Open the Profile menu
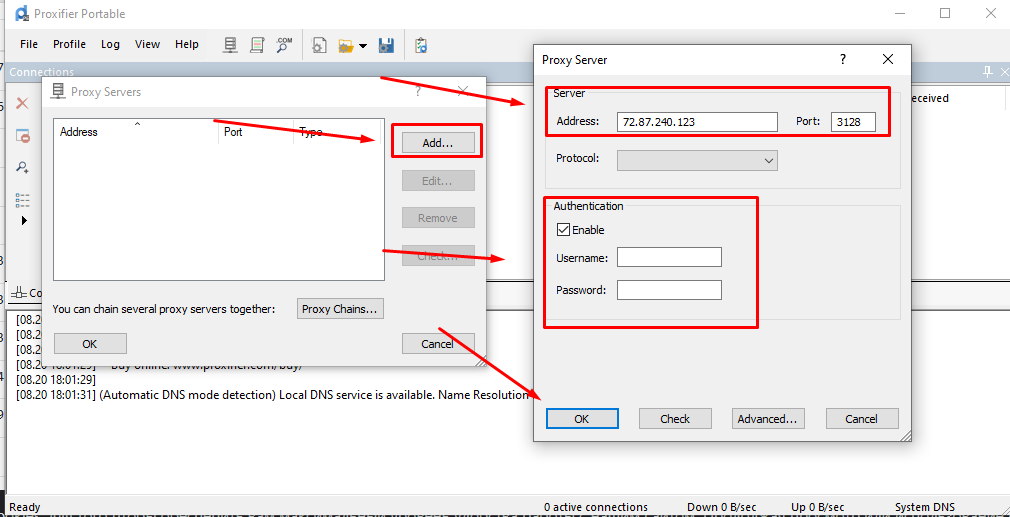The height and width of the screenshot is (517, 1010). pyautogui.click(x=70, y=44)
